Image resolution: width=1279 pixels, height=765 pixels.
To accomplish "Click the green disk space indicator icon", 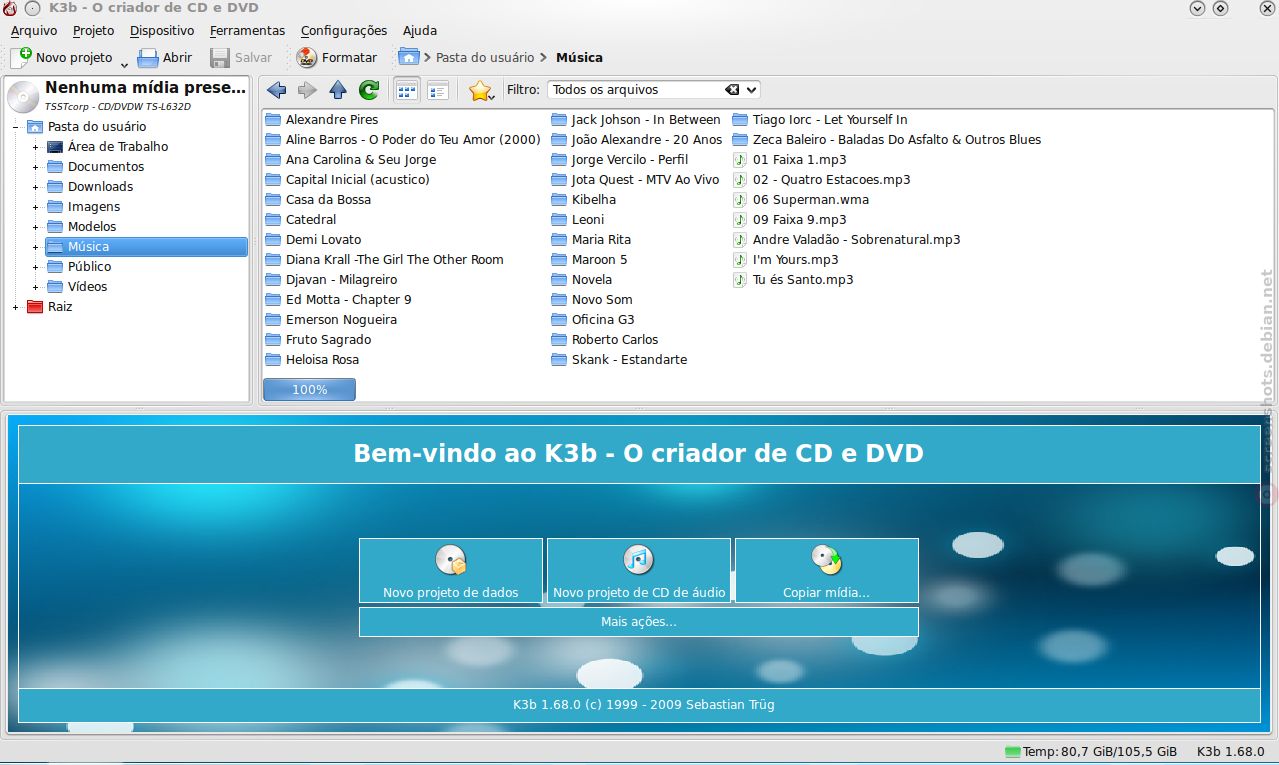I will [x=1013, y=751].
